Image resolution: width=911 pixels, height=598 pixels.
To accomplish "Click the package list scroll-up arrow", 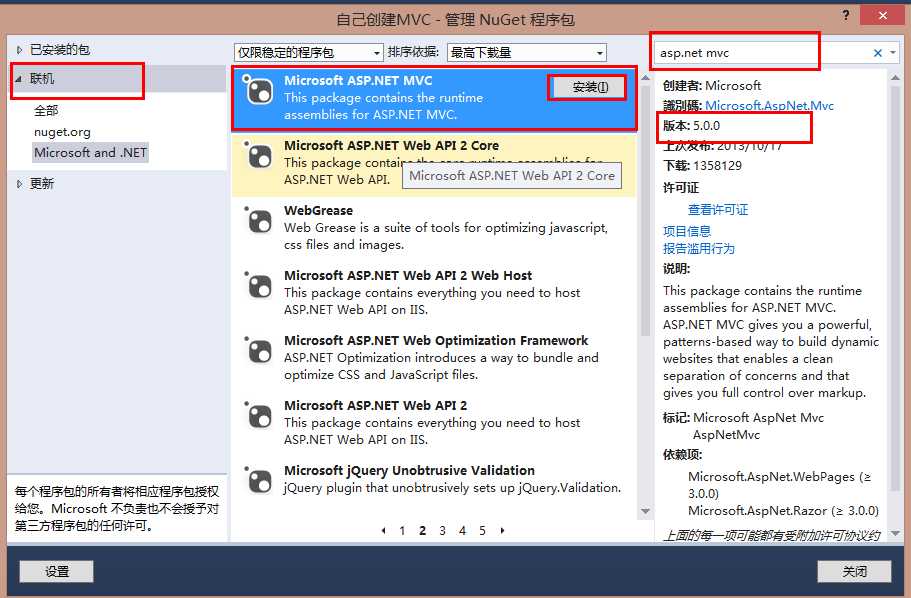I will [x=645, y=78].
